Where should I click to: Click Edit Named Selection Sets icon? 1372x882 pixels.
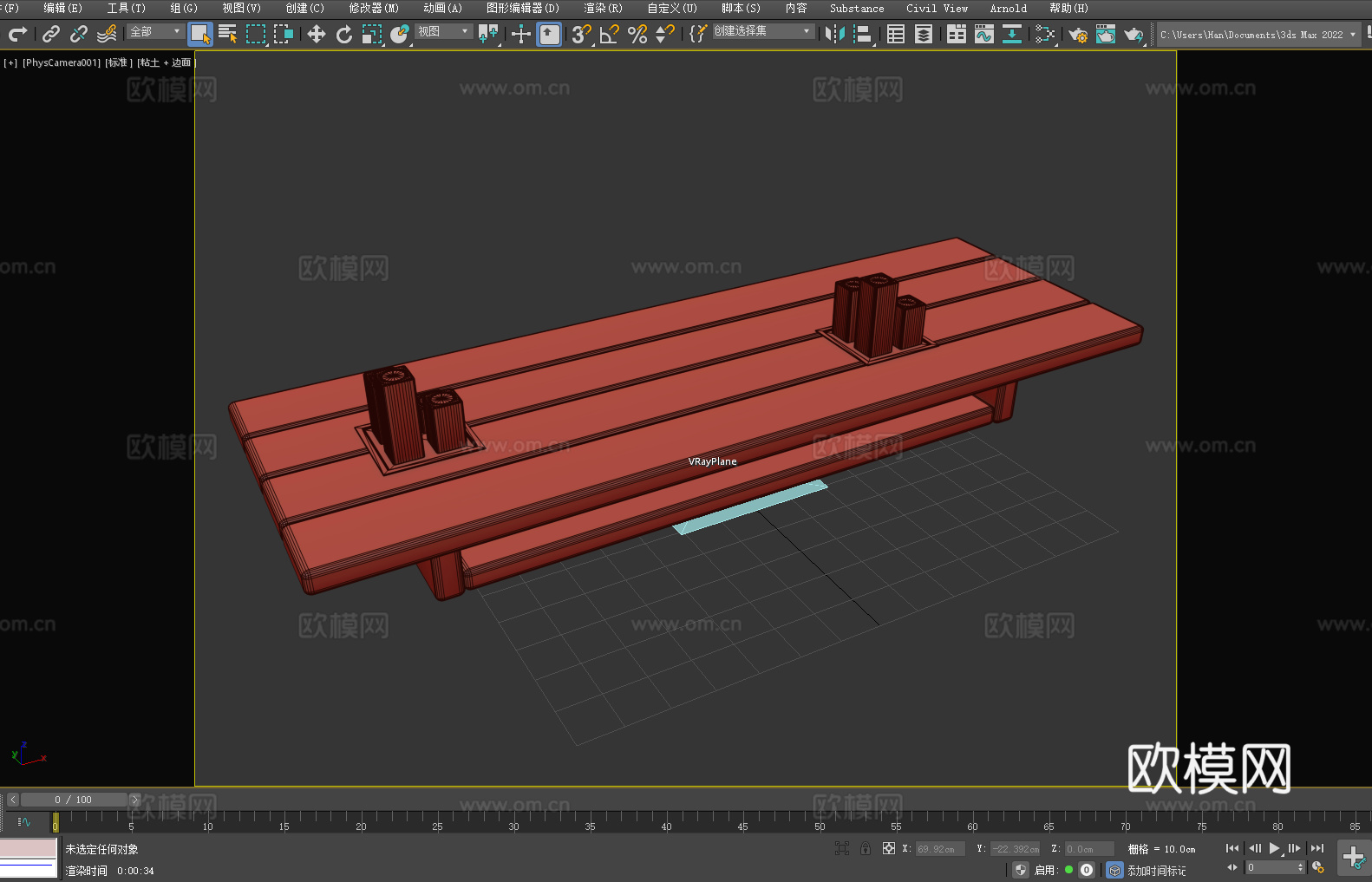pyautogui.click(x=698, y=34)
